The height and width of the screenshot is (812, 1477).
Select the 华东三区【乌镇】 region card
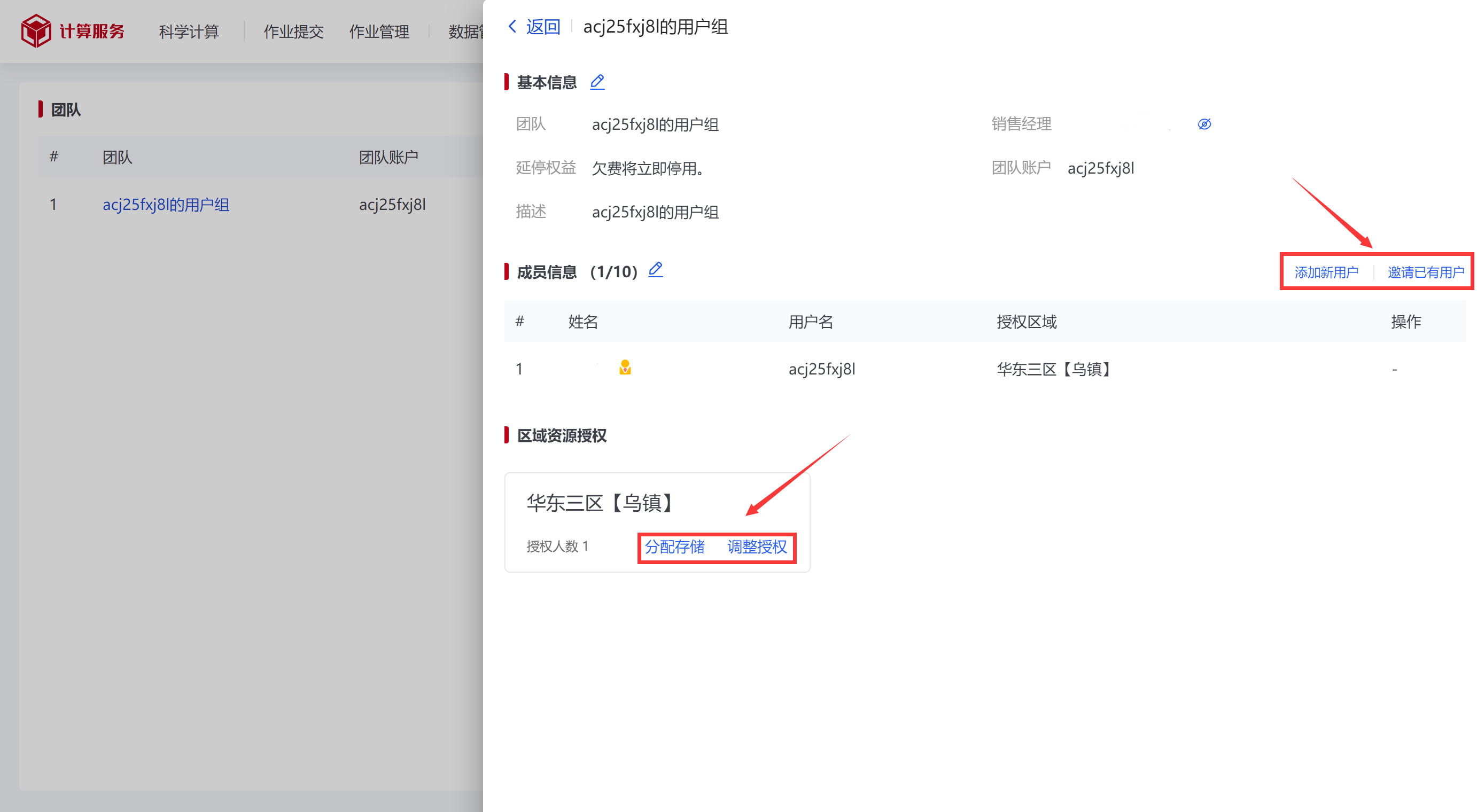click(657, 522)
